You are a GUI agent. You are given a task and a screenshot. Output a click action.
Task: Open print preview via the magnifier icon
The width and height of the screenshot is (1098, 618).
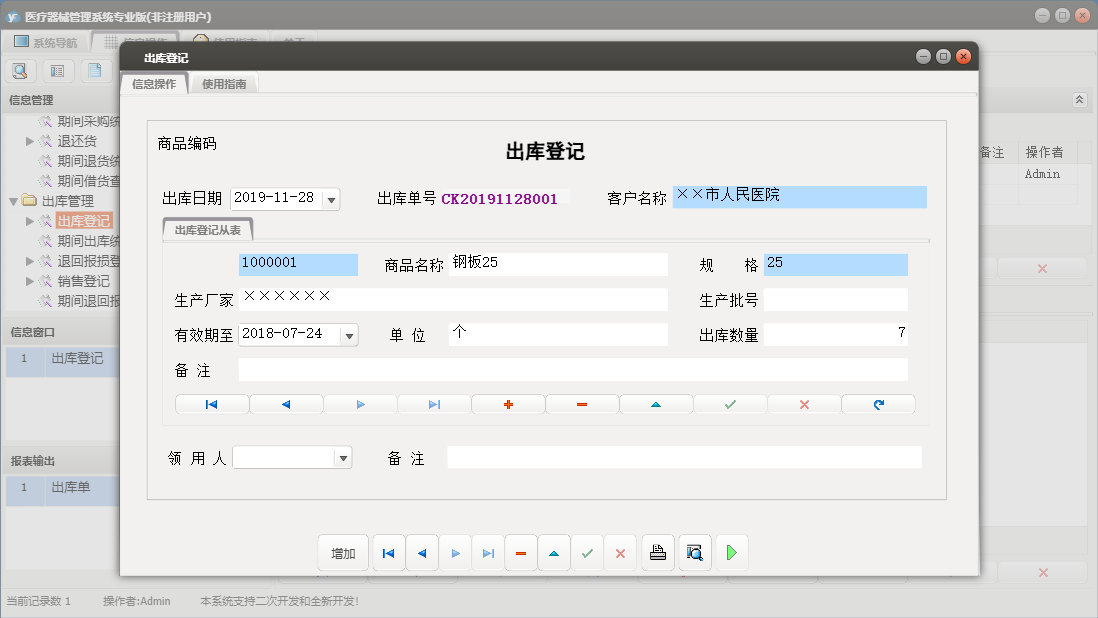694,552
